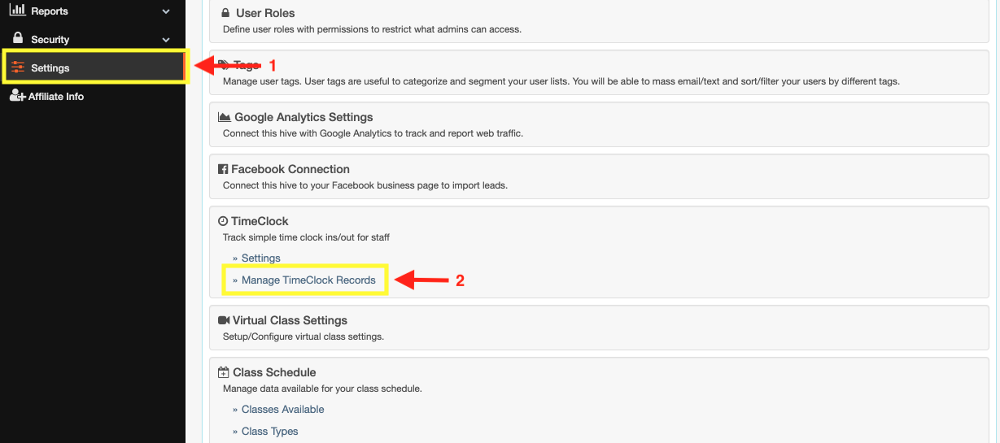The width and height of the screenshot is (1000, 443).
Task: Click the Affiliate Info user icon
Action: [17, 96]
